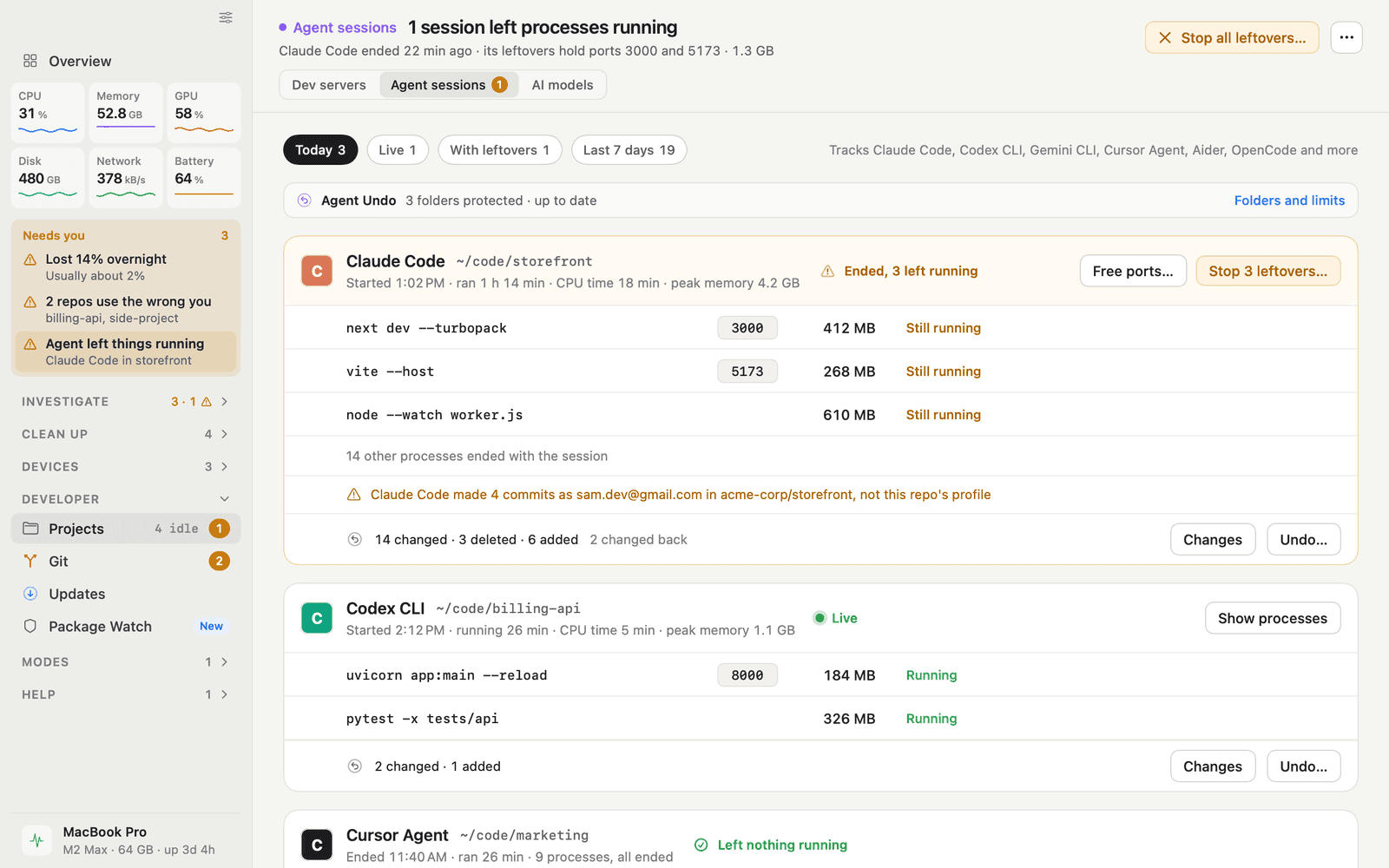The width and height of the screenshot is (1389, 868).
Task: Select the Today 3 filter pill
Action: pyautogui.click(x=320, y=150)
